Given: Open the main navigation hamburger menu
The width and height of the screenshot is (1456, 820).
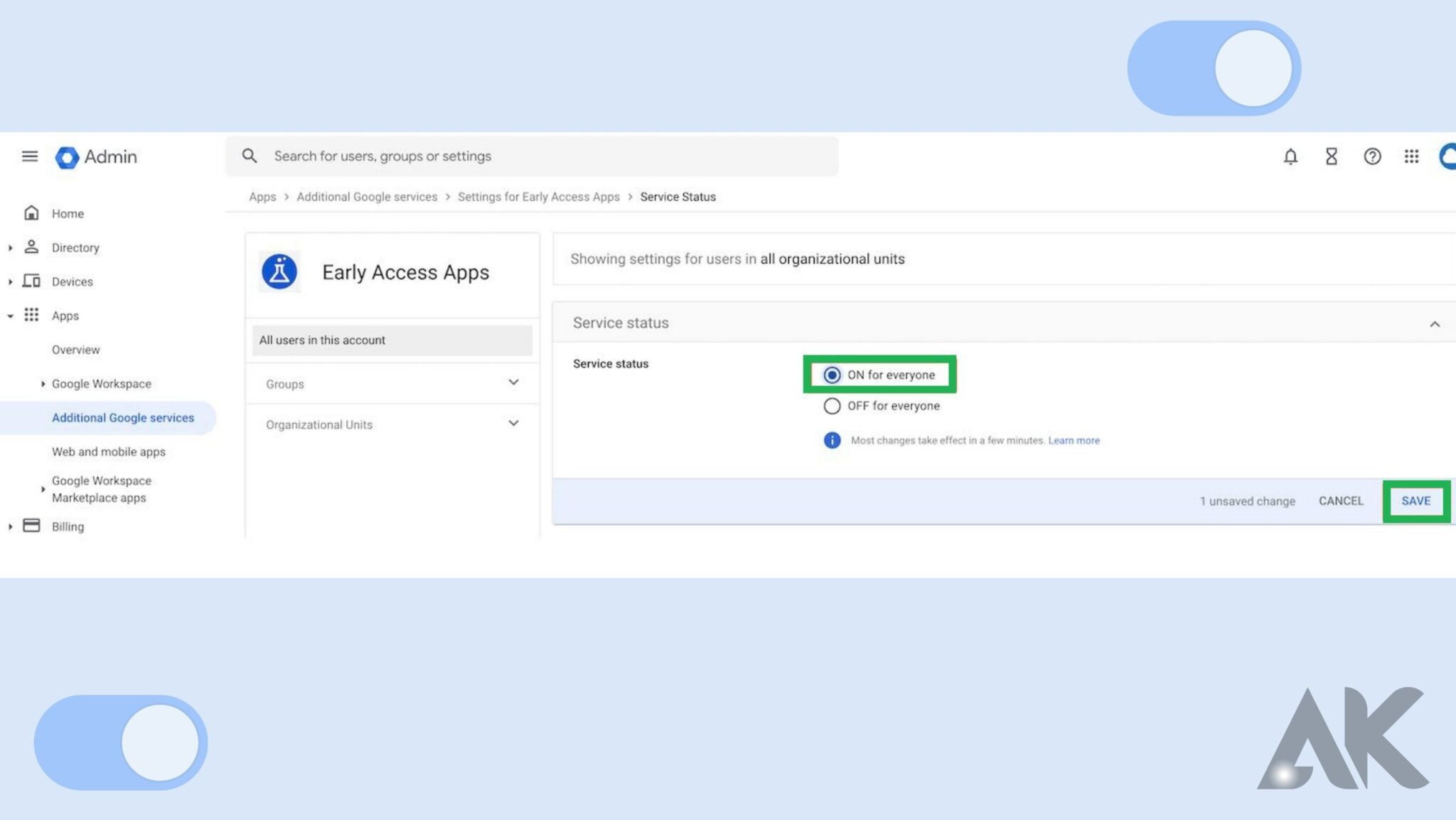Looking at the screenshot, I should 29,156.
